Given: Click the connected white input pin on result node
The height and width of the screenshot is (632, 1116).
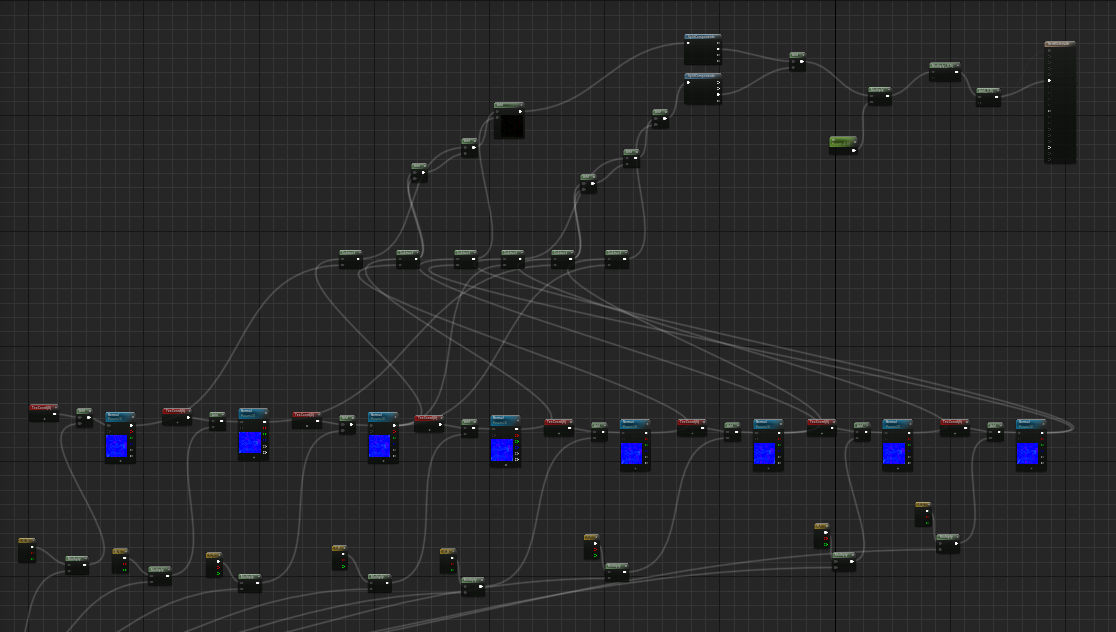Looking at the screenshot, I should click(x=1049, y=81).
